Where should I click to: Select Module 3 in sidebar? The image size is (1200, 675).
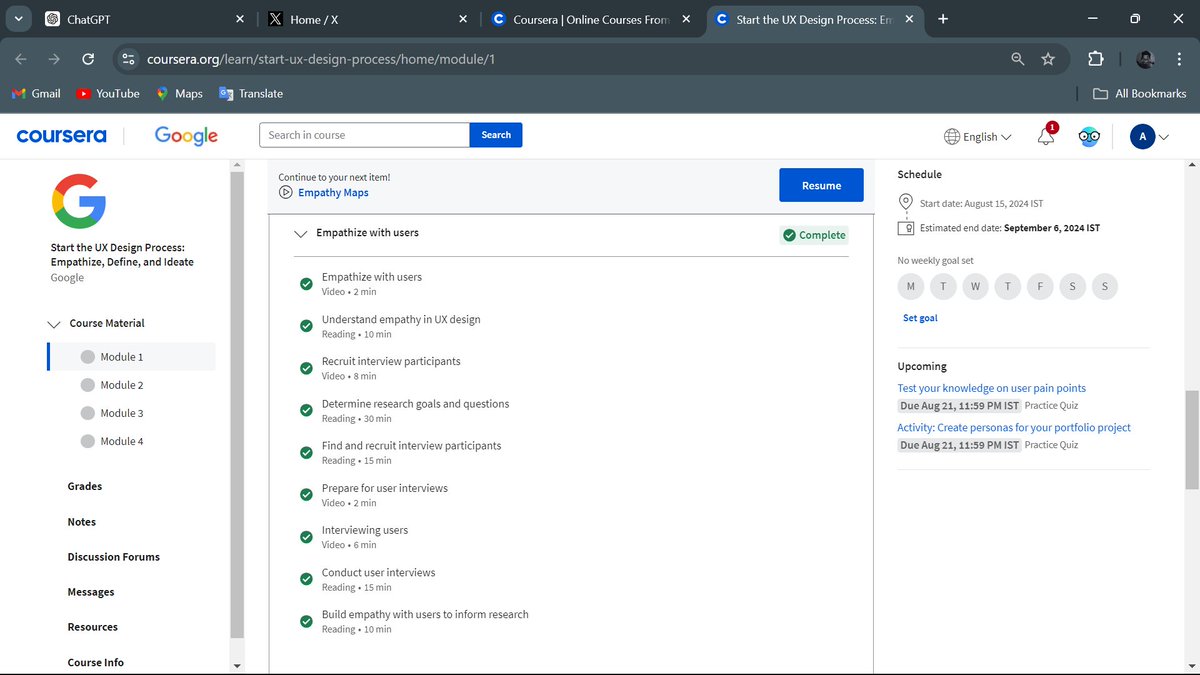(131, 413)
